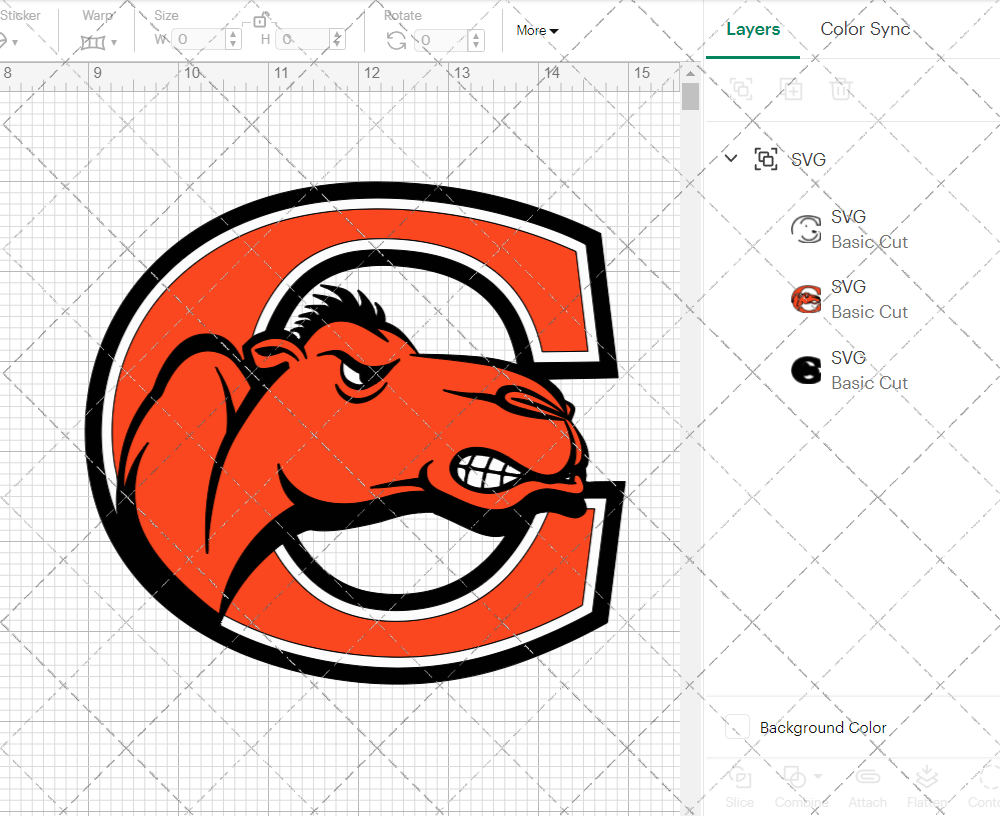The height and width of the screenshot is (816, 1000).
Task: Open the Warp options dropdown
Action: coord(113,43)
